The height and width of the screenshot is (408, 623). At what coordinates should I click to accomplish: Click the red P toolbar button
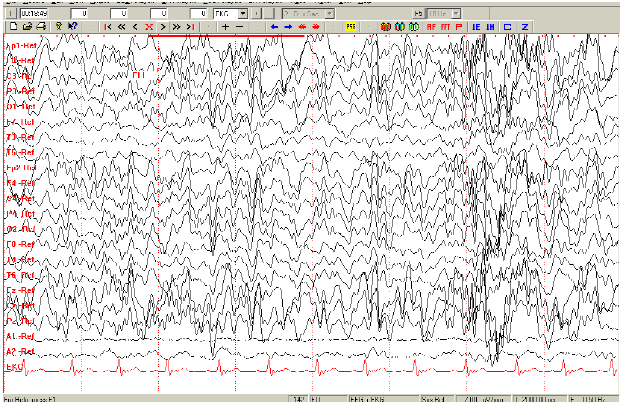click(x=459, y=27)
